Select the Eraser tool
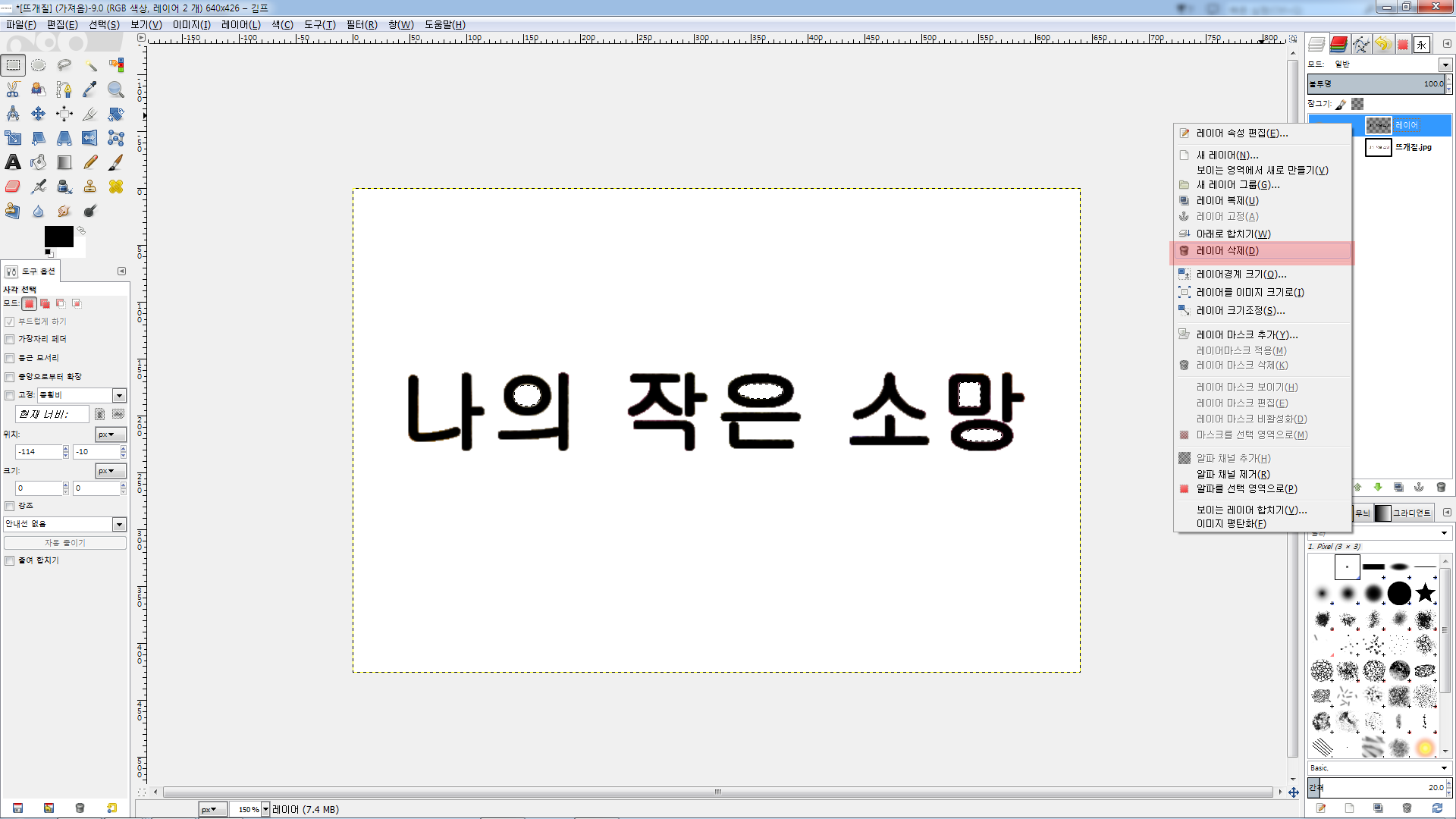The height and width of the screenshot is (819, 1456). coord(13,187)
